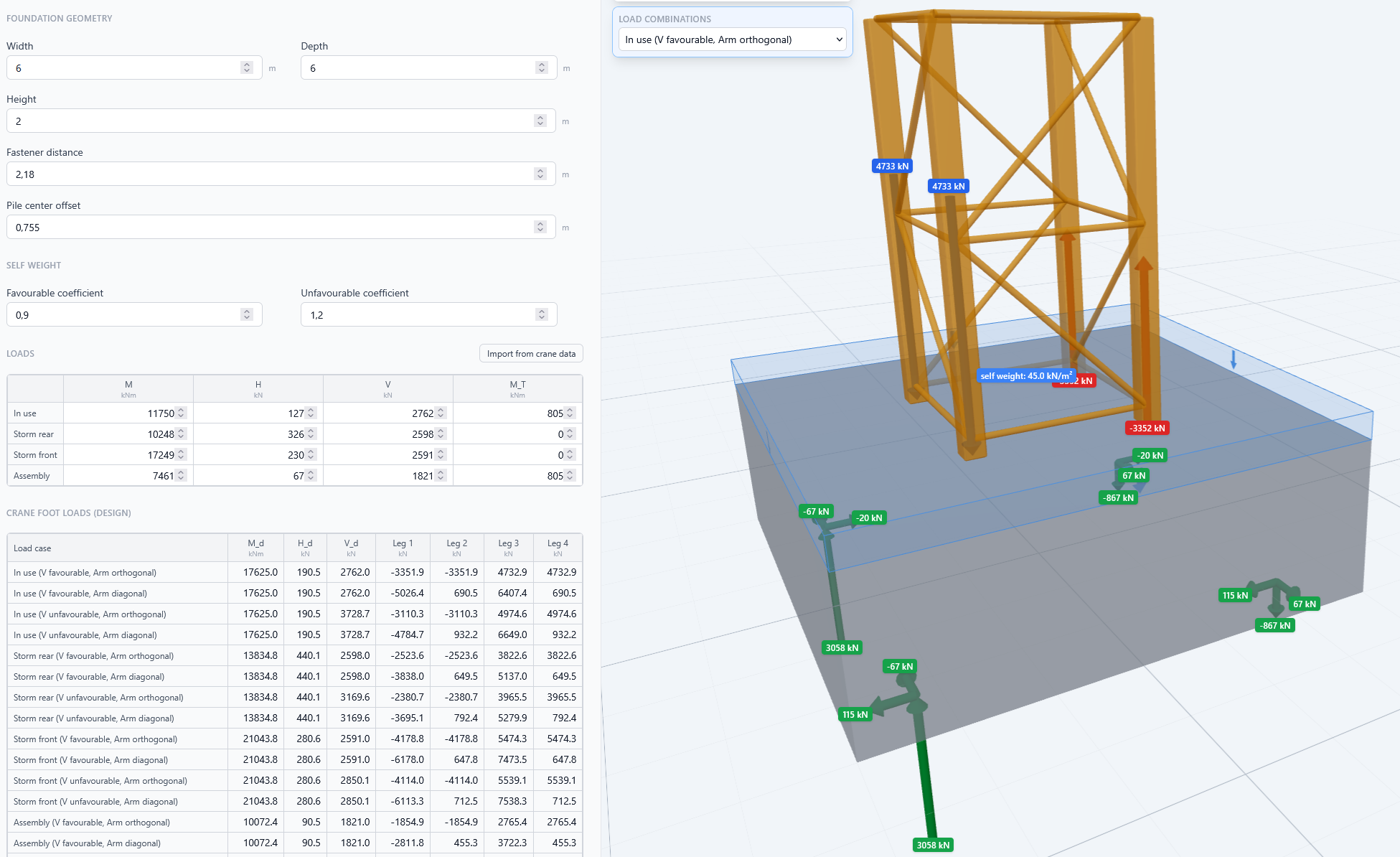Click the Unfavourable coefficient stepper arrows
1400x857 pixels.
pos(542,314)
